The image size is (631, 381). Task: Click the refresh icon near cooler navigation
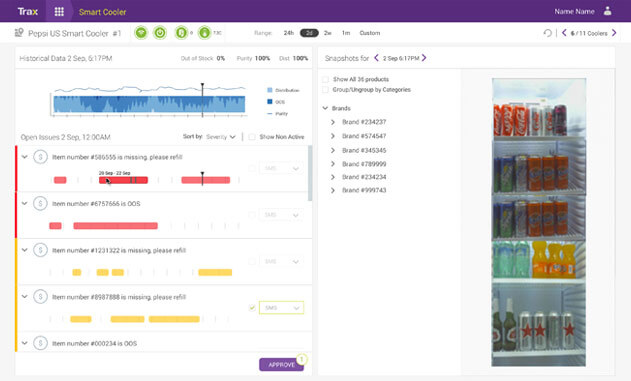[547, 33]
